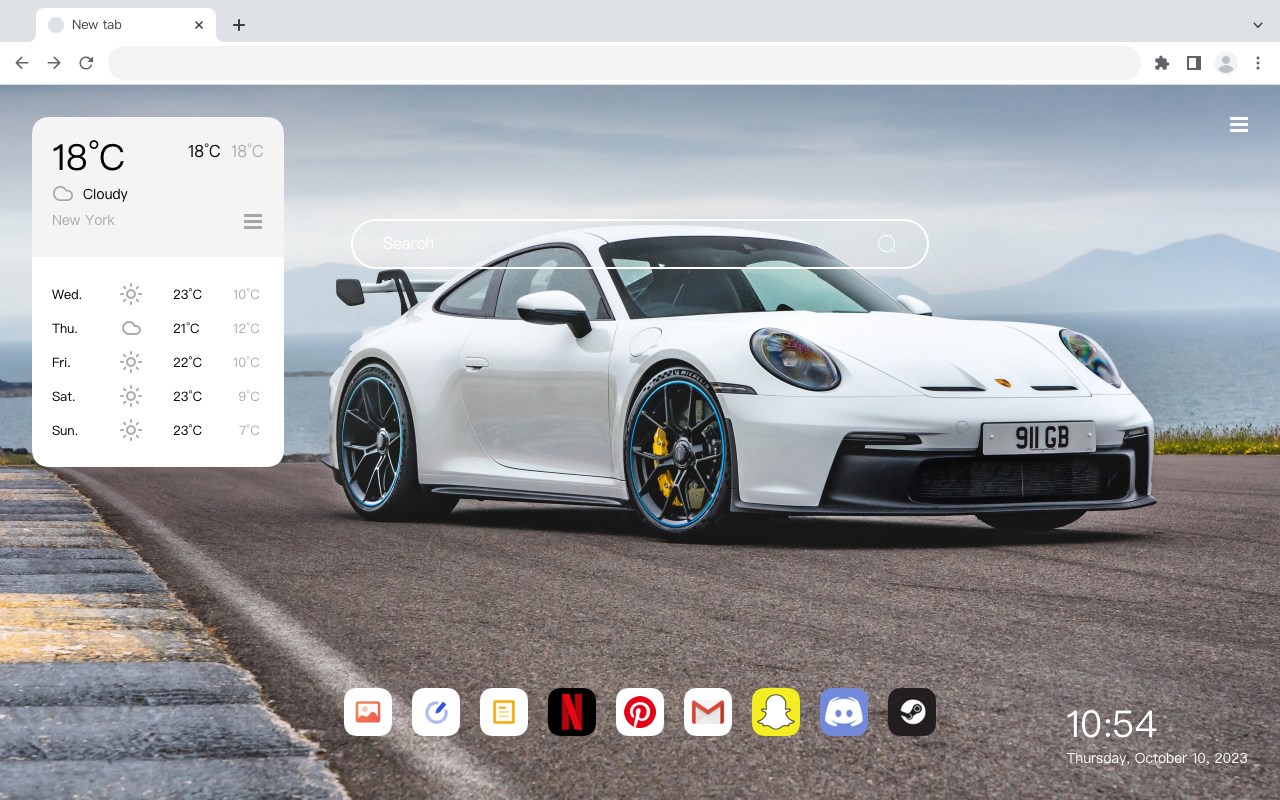Click the Cloudy condition text
The width and height of the screenshot is (1280, 800).
pyautogui.click(x=105, y=194)
